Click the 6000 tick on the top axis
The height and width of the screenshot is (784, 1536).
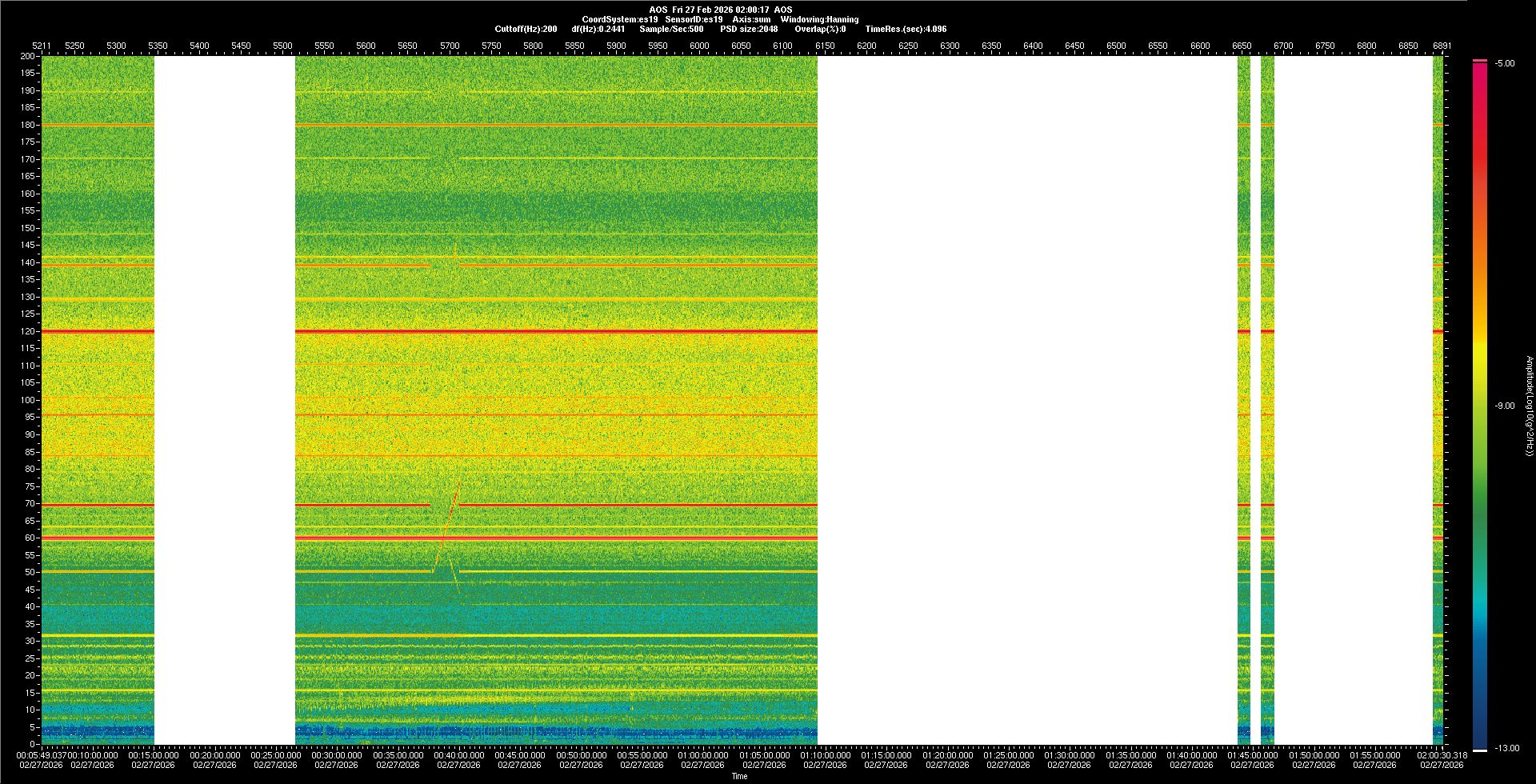pyautogui.click(x=699, y=46)
